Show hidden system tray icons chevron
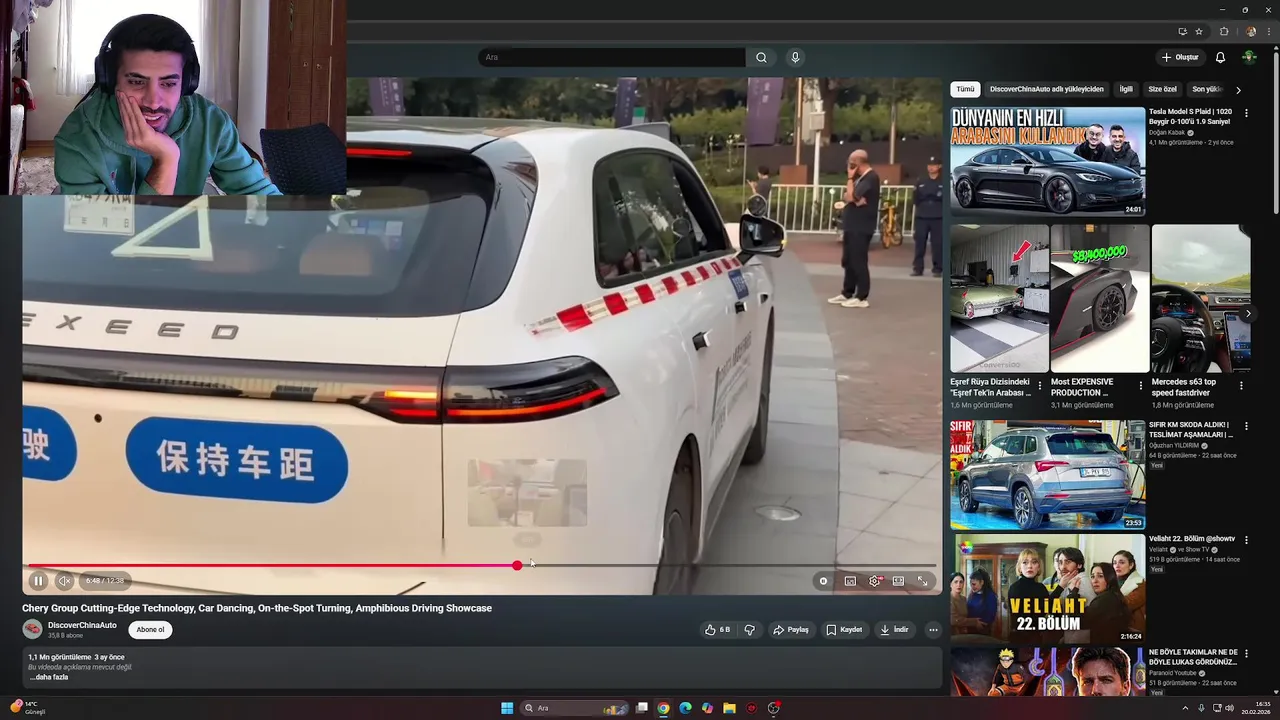The width and height of the screenshot is (1280, 720). [1185, 708]
